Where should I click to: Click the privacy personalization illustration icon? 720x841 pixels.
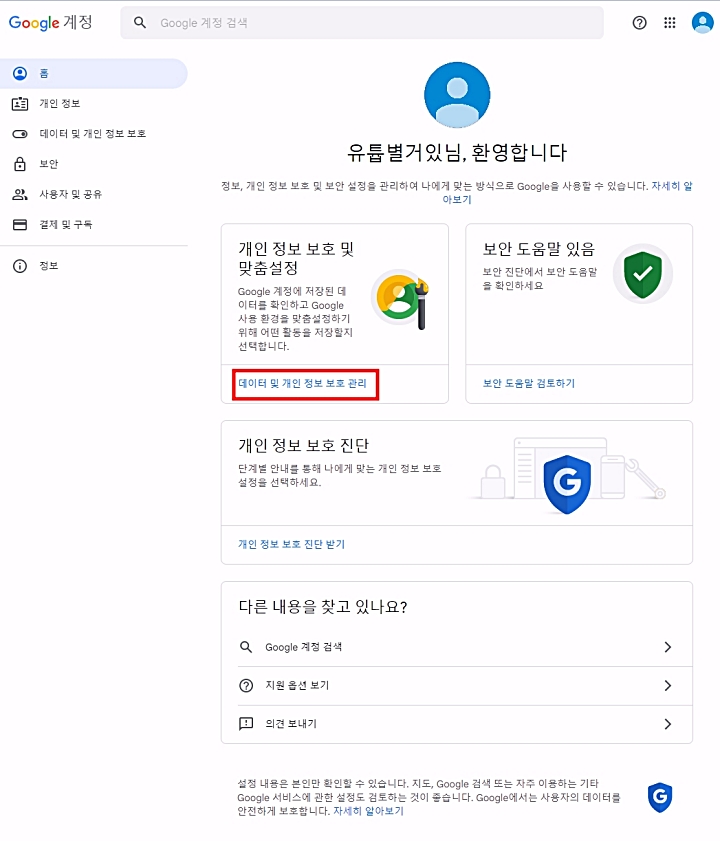coord(400,299)
